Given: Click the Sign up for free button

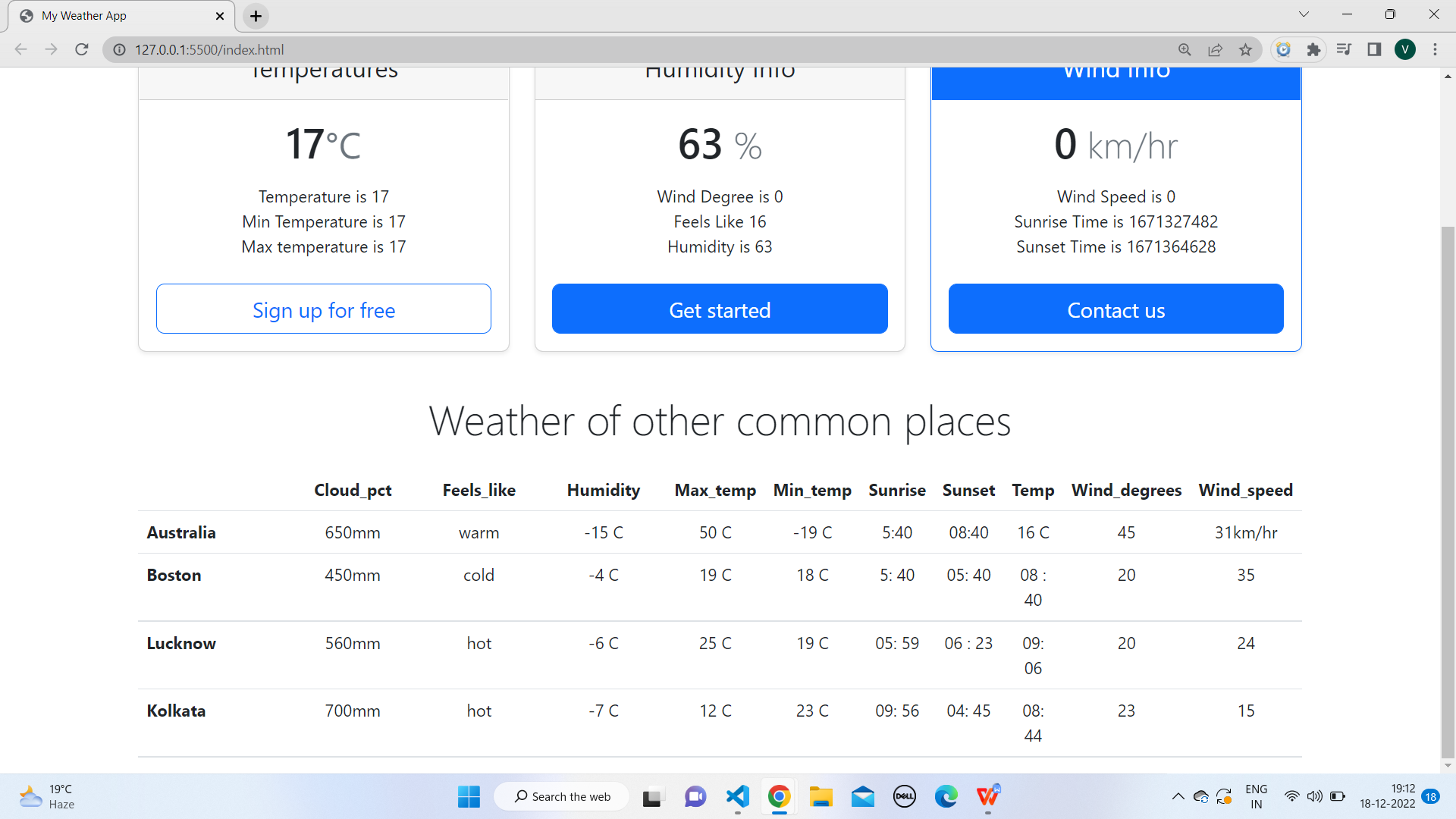Looking at the screenshot, I should [x=324, y=309].
